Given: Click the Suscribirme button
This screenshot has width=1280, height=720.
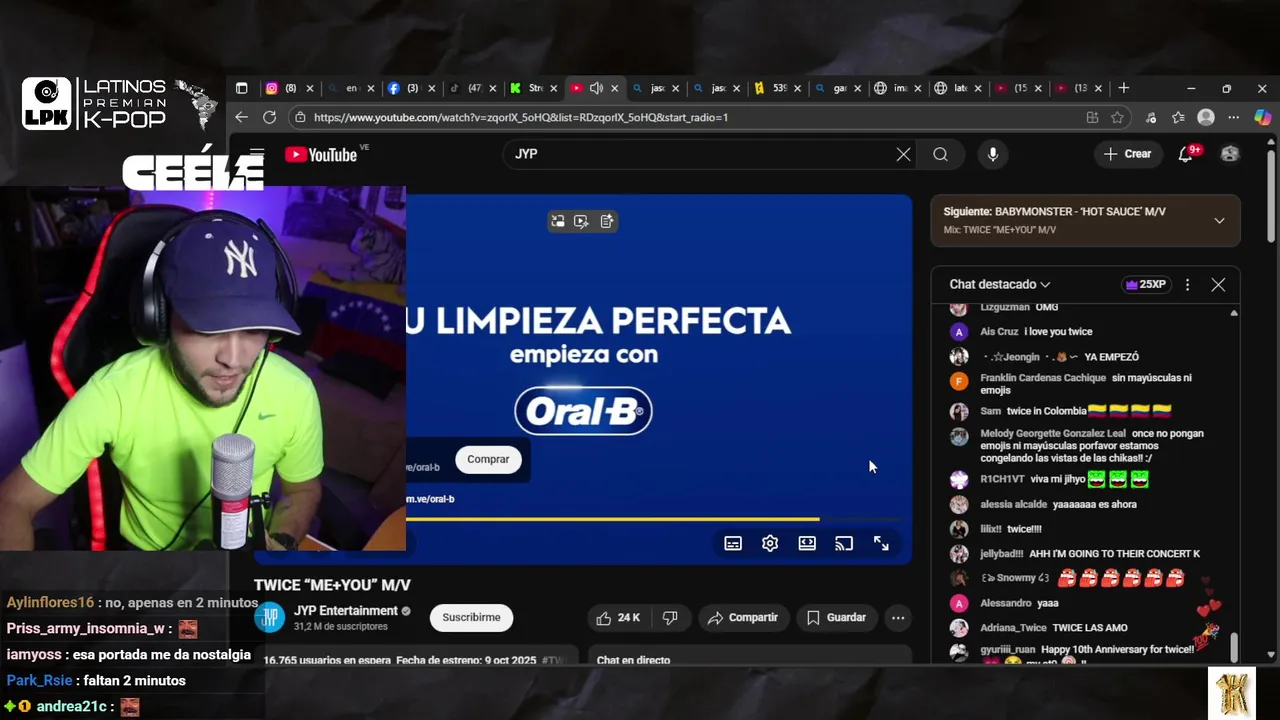Looking at the screenshot, I should pos(471,618).
